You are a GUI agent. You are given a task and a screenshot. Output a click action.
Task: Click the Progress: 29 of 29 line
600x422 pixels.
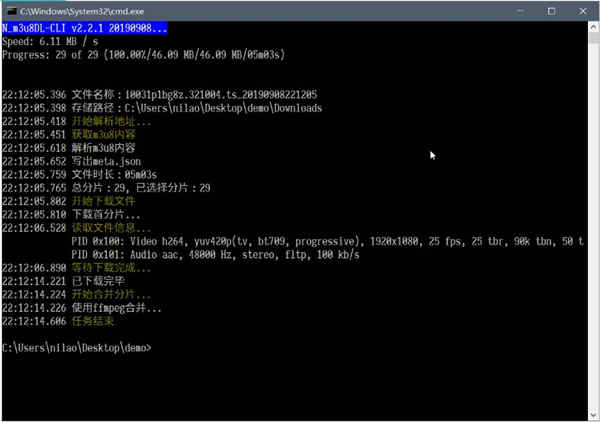pos(143,55)
